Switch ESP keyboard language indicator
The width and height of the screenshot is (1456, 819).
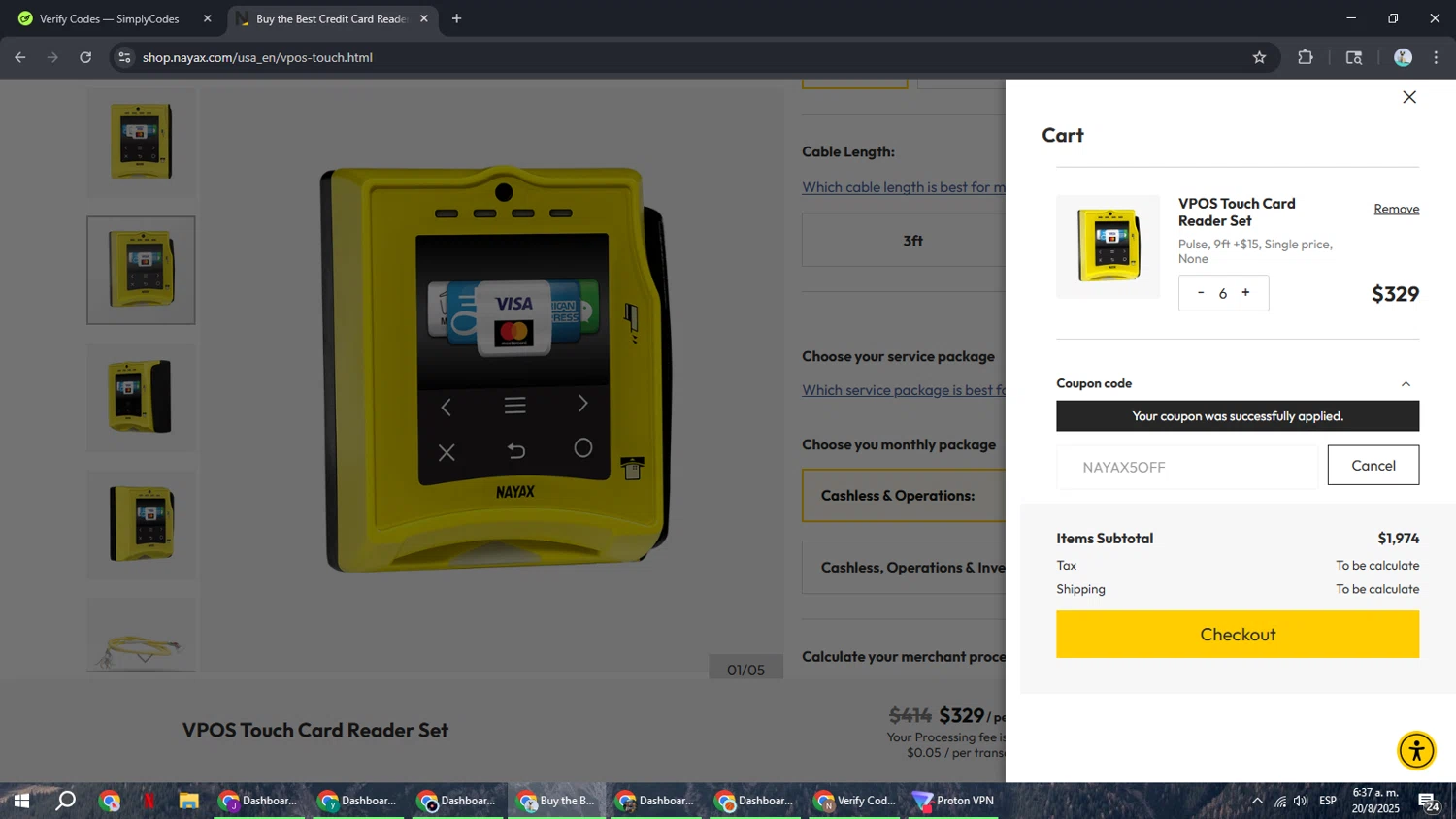(x=1328, y=801)
